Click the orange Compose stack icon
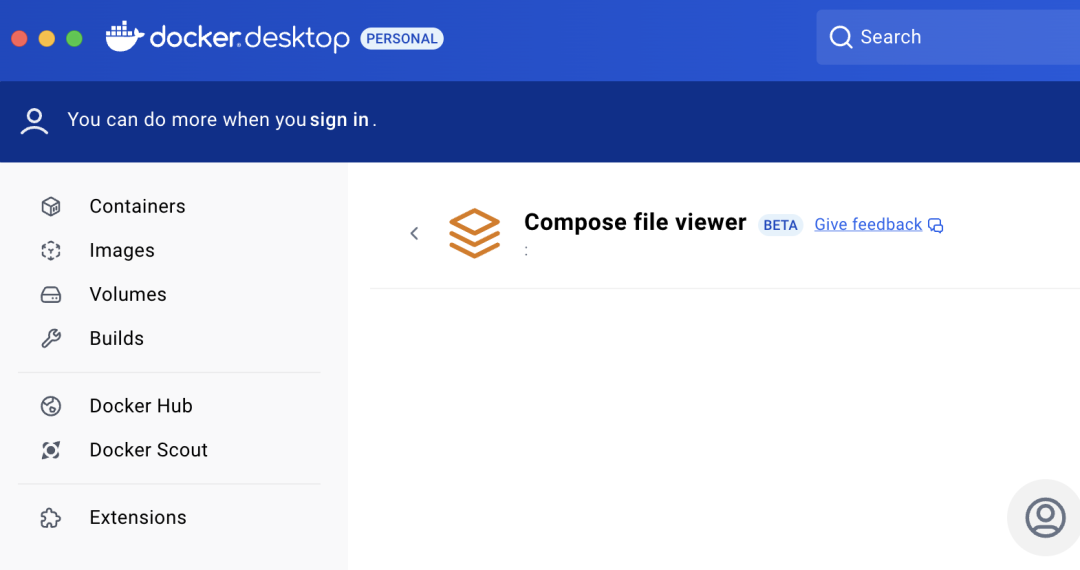The width and height of the screenshot is (1080, 570). (x=474, y=233)
